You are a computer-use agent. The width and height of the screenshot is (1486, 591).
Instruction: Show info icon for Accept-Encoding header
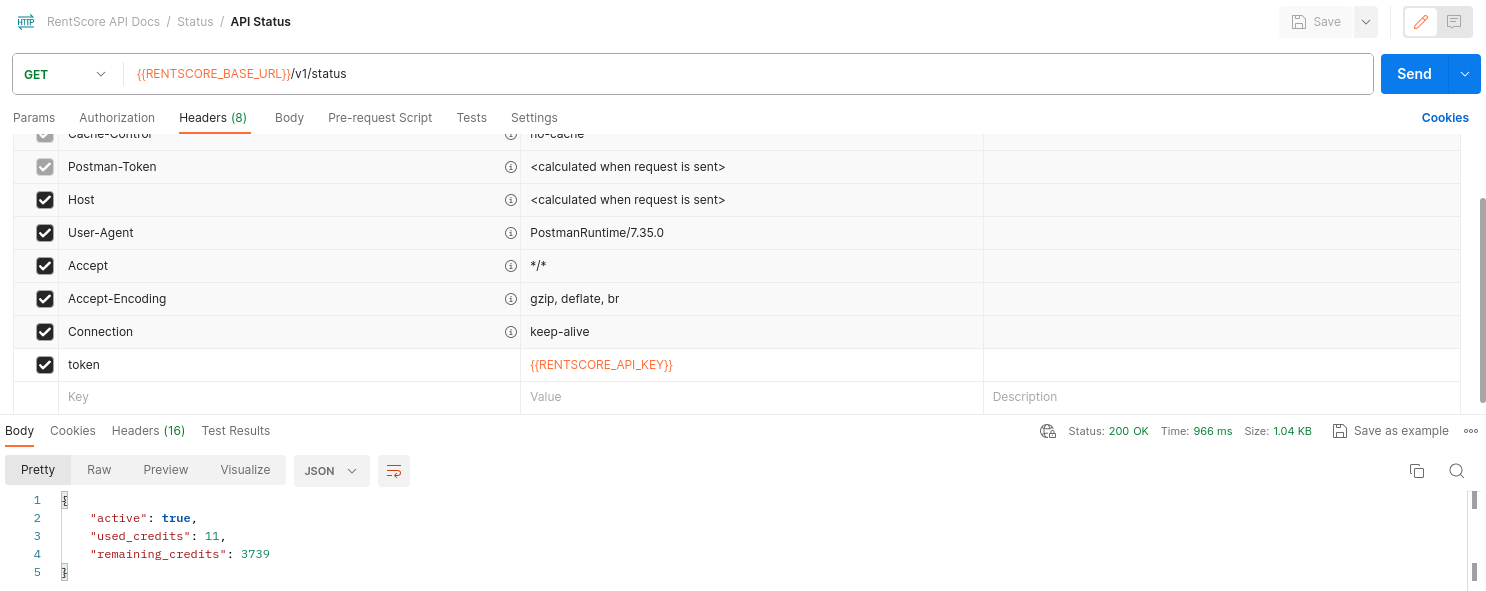[510, 299]
